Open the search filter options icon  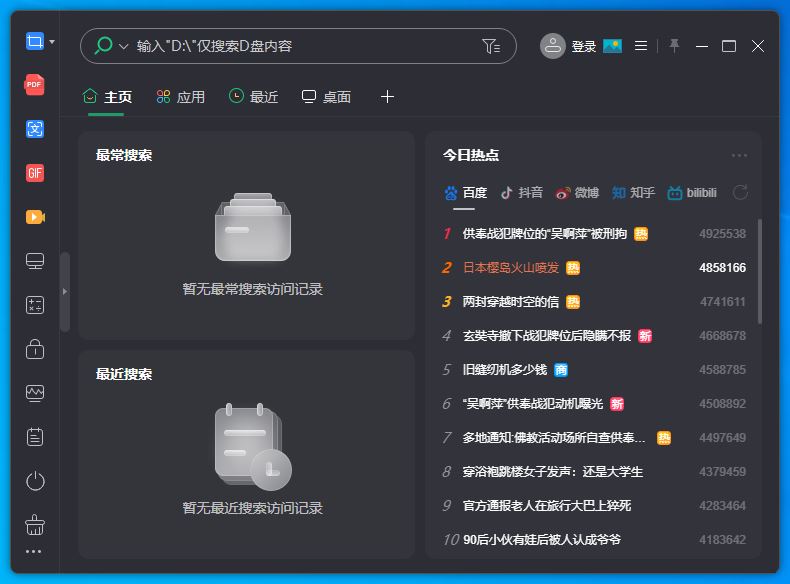(x=491, y=46)
